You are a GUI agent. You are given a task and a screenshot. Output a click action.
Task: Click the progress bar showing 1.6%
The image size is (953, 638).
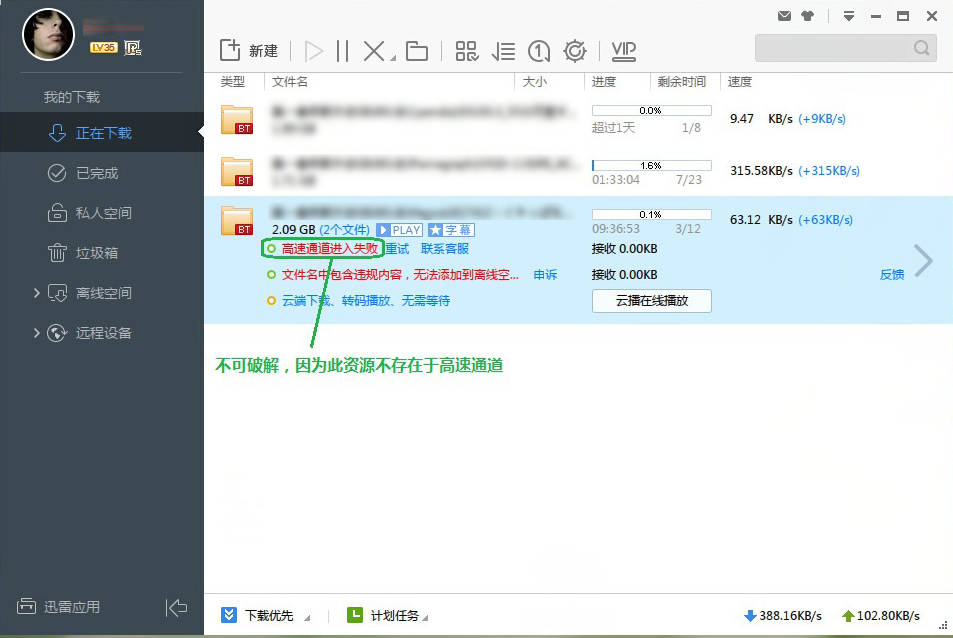[x=651, y=165]
